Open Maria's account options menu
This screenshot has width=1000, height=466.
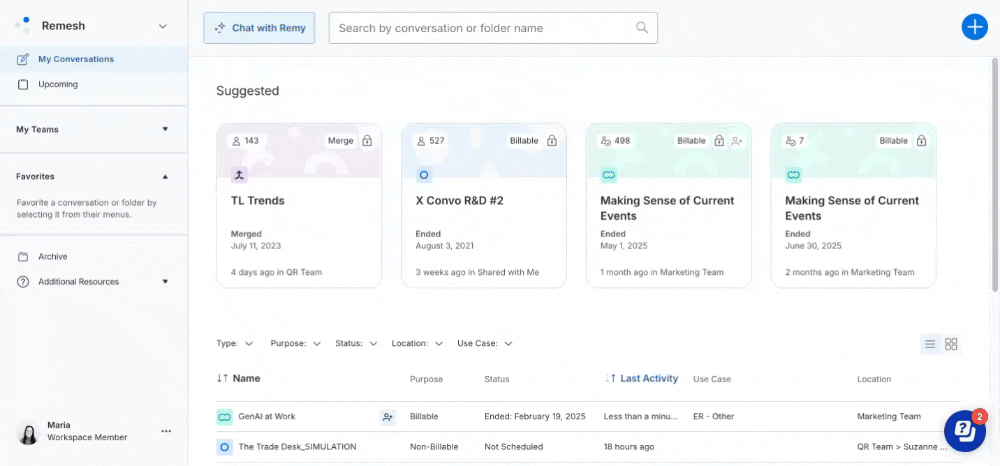[166, 431]
